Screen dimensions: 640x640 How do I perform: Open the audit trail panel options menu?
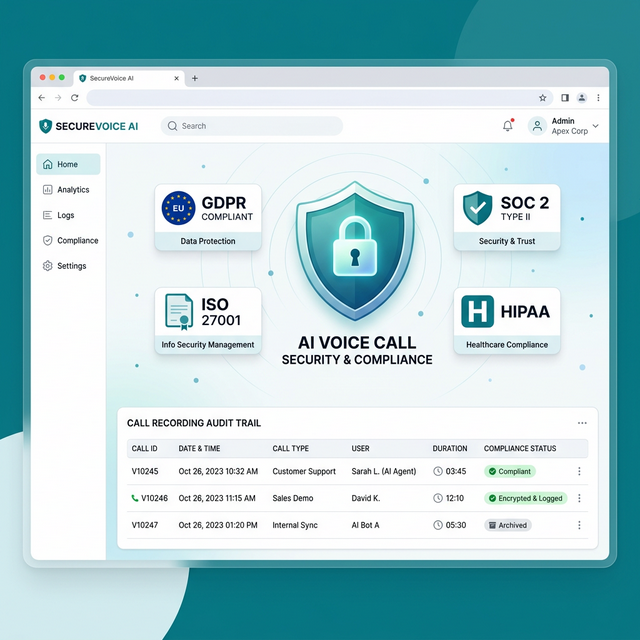582,423
